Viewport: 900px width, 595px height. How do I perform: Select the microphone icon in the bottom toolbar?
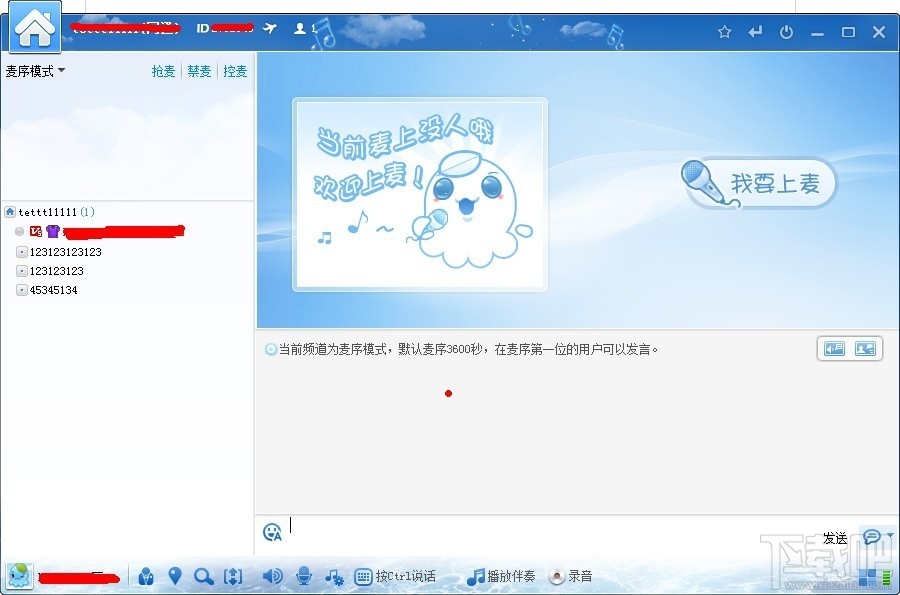[302, 576]
